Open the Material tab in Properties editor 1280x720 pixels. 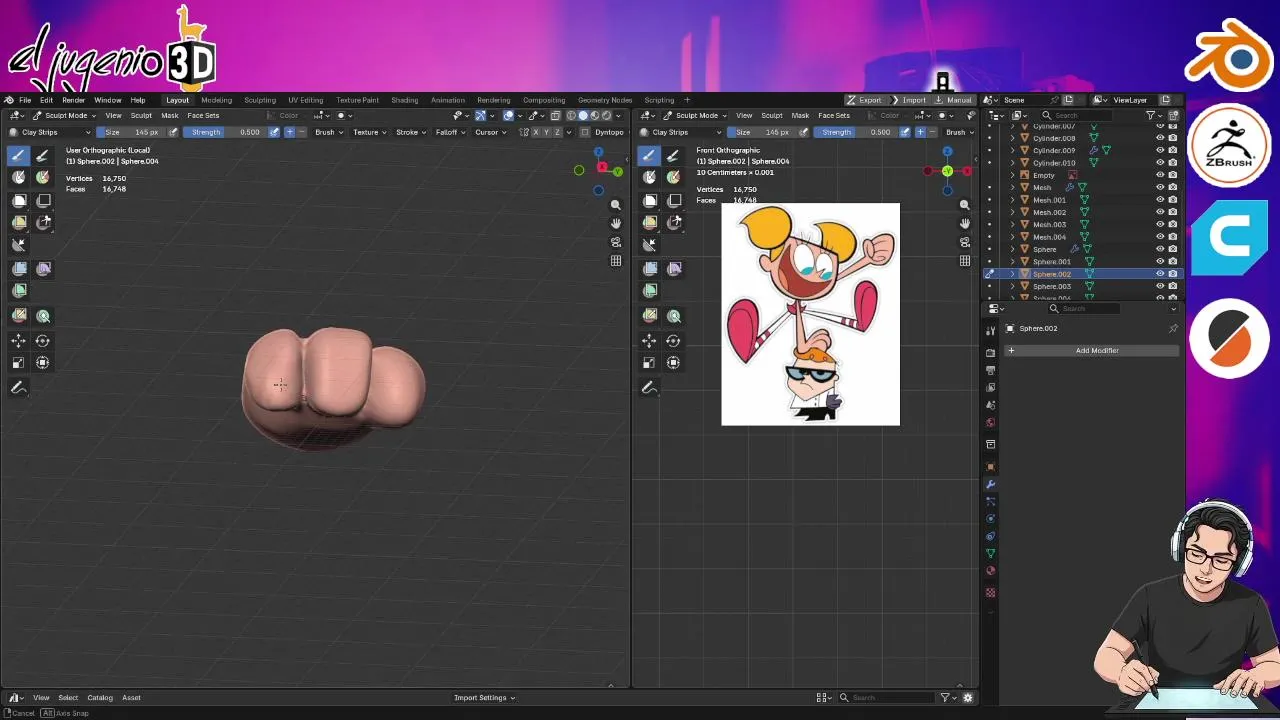click(991, 571)
